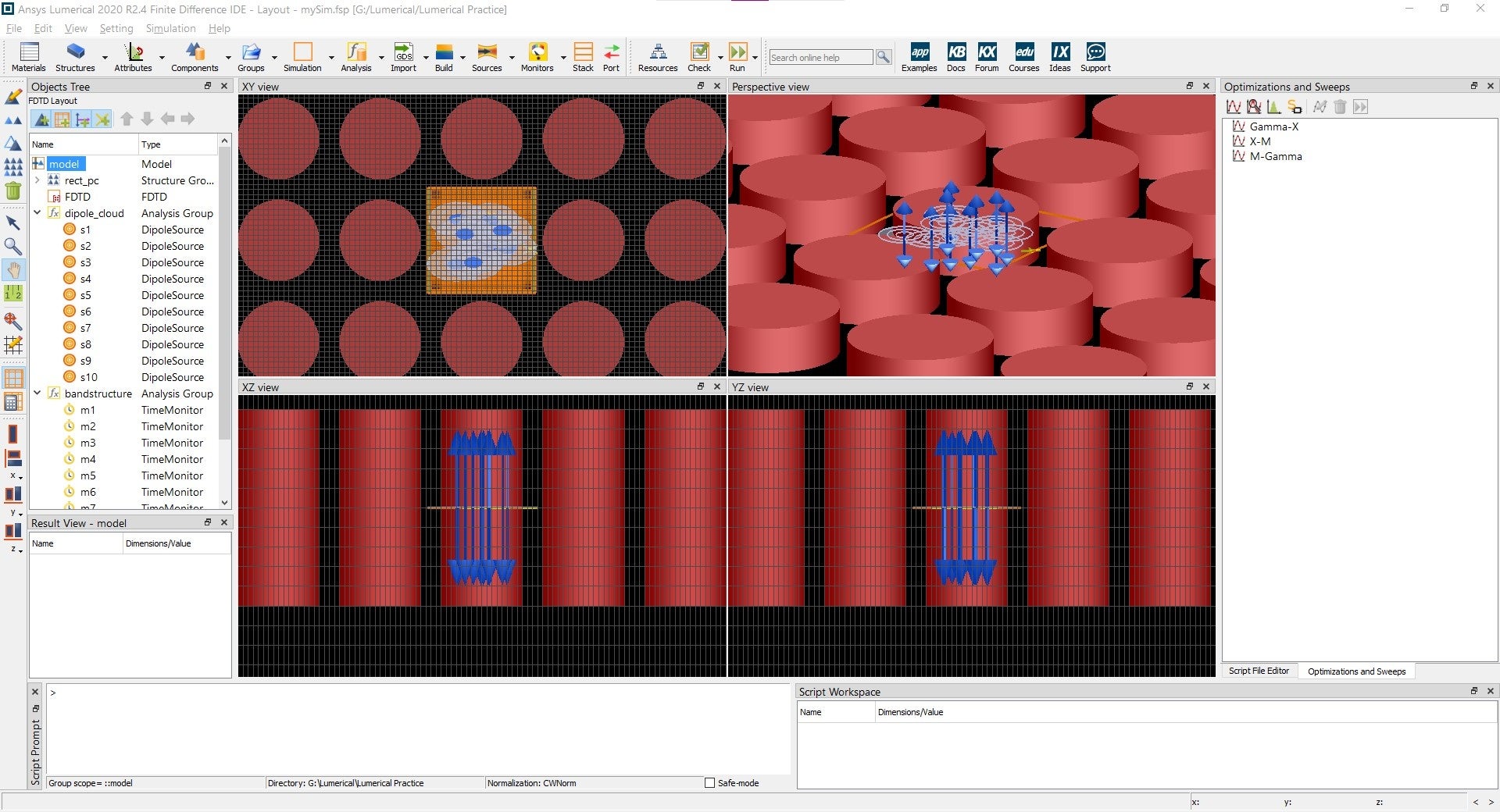Image resolution: width=1500 pixels, height=812 pixels.
Task: Open the Run dropdown arrow
Action: 755,57
